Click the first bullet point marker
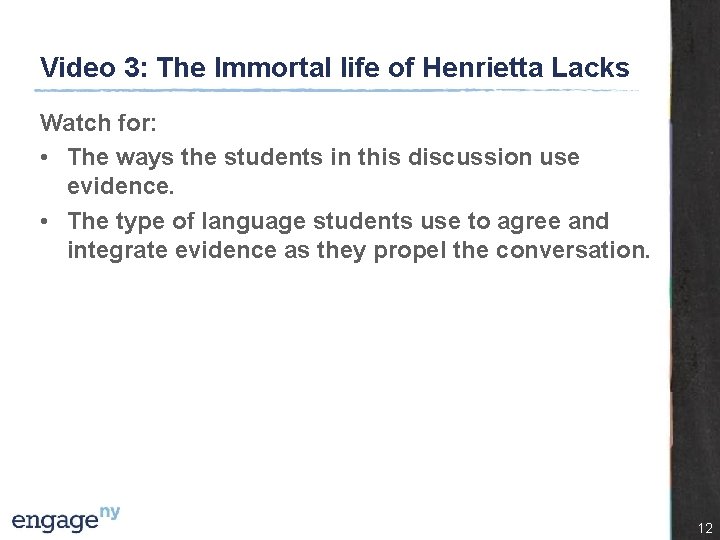This screenshot has height=540, width=720. click(x=46, y=159)
